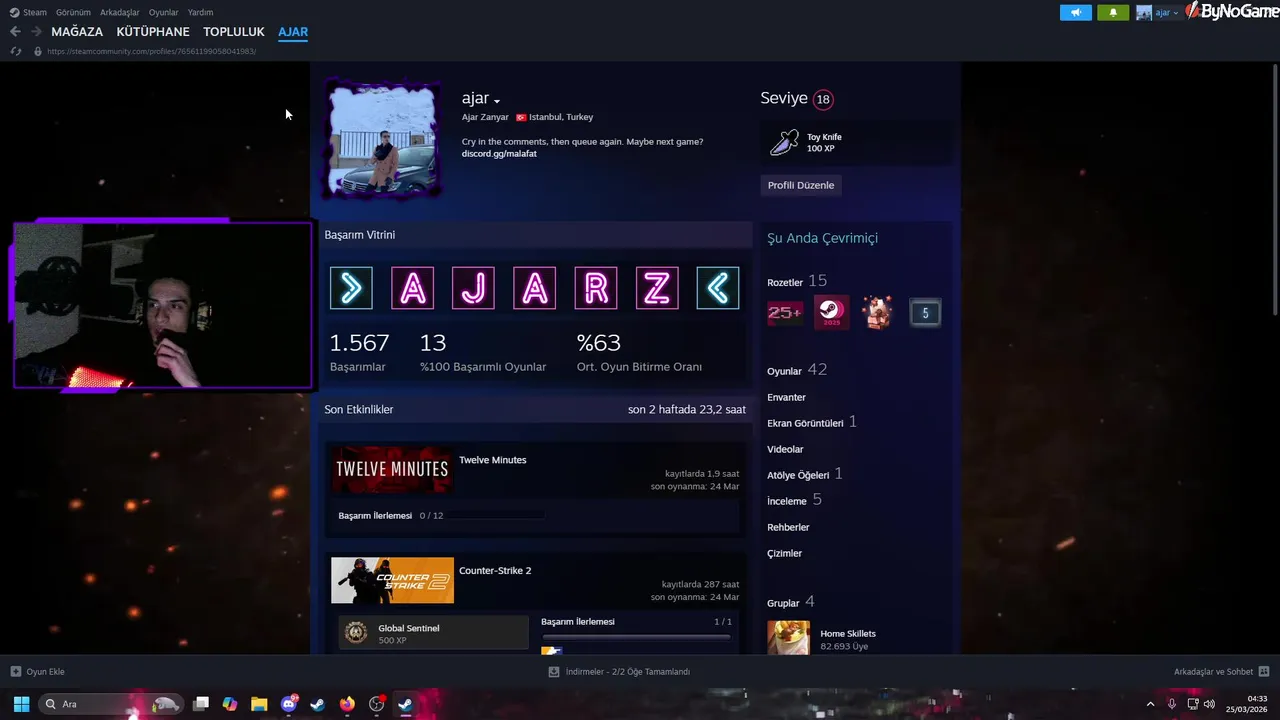Image resolution: width=1280 pixels, height=720 pixels.
Task: Open the Counter-Strike 2 title link
Action: tap(495, 571)
